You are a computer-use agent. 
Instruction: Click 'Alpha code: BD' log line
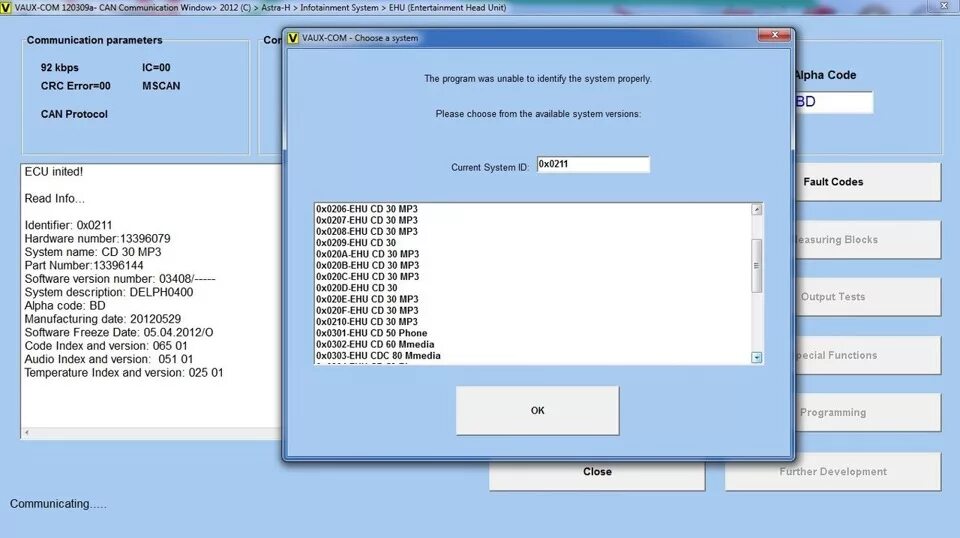[65, 306]
